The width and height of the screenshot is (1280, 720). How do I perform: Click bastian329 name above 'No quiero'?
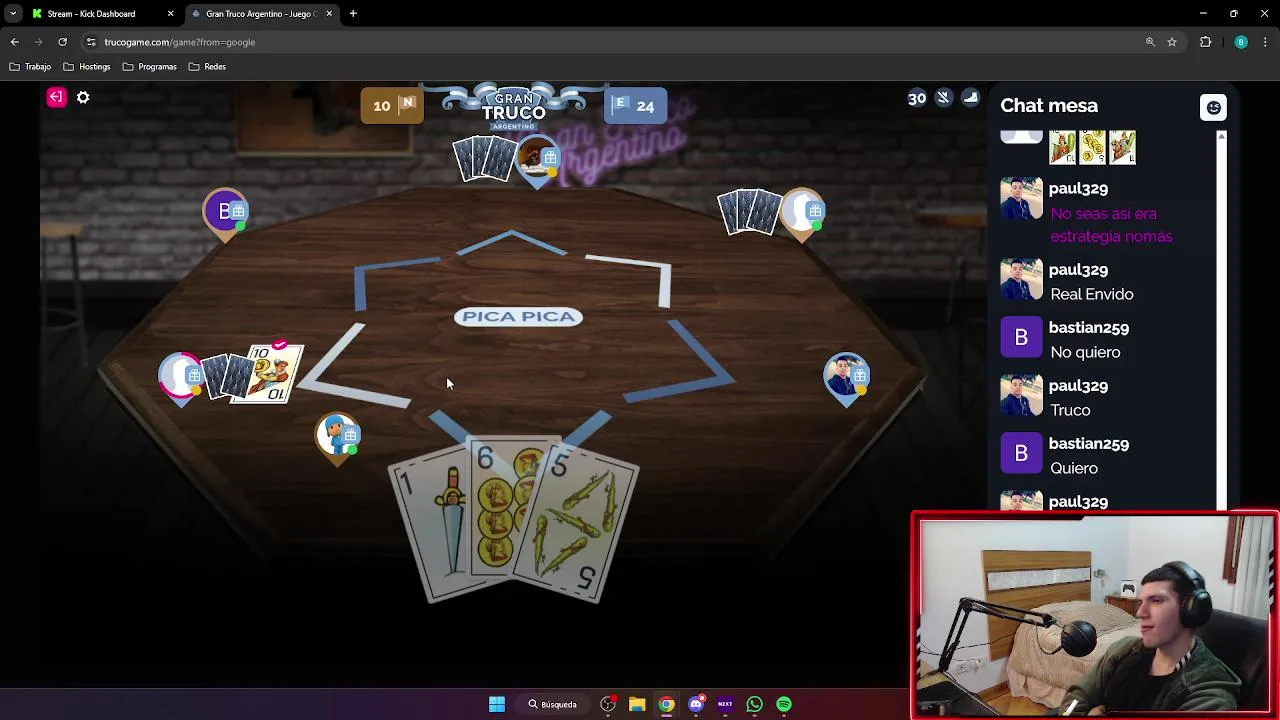1088,327
